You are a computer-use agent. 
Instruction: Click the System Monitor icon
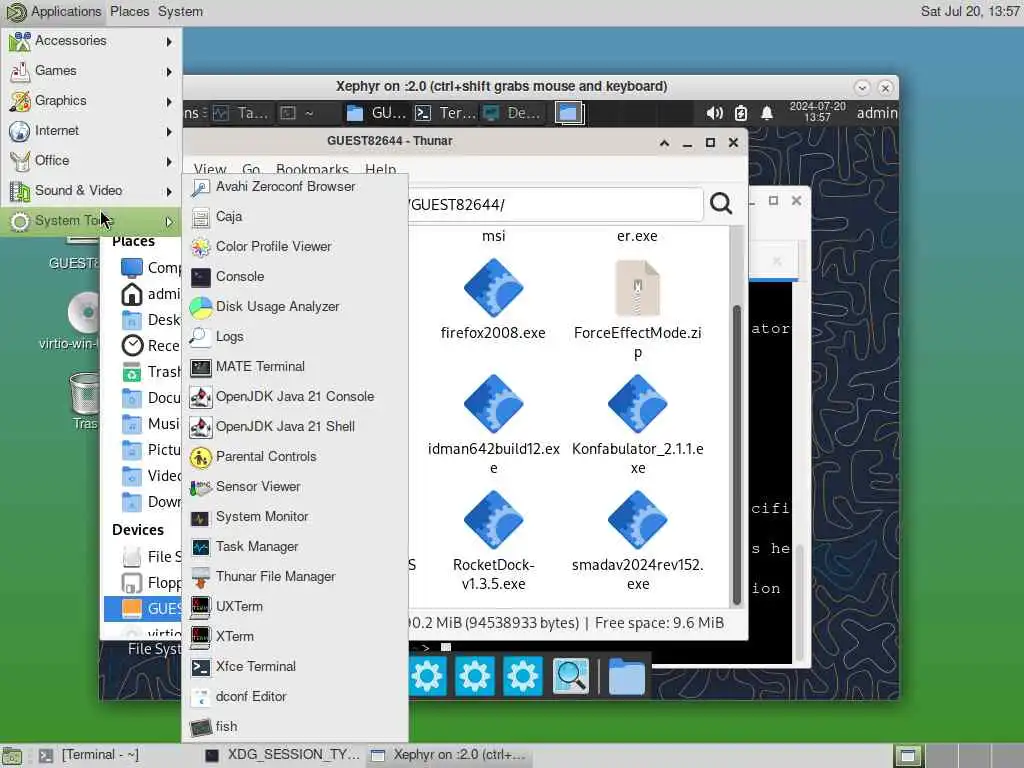coord(200,517)
